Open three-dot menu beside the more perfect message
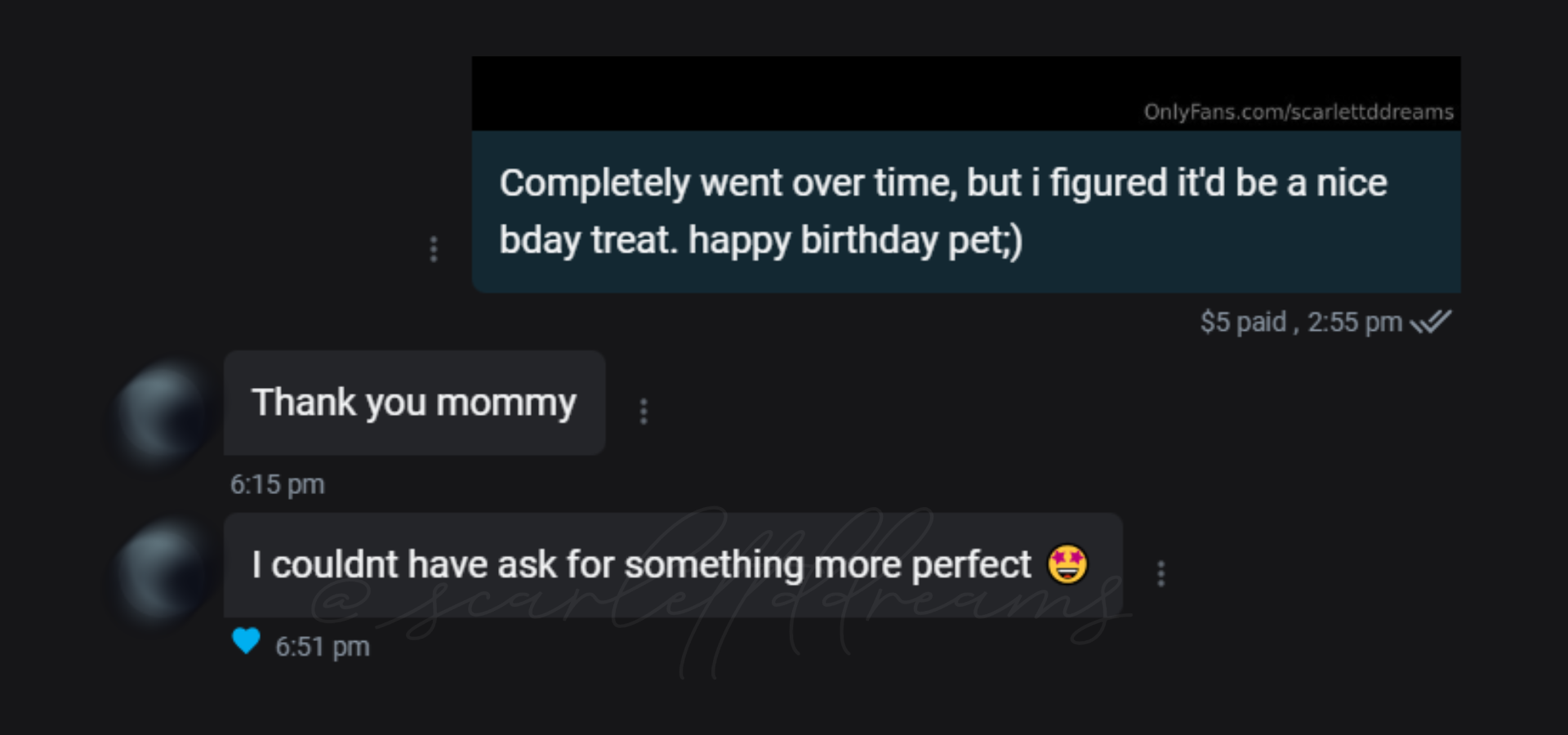The image size is (1568, 735). click(x=1160, y=573)
